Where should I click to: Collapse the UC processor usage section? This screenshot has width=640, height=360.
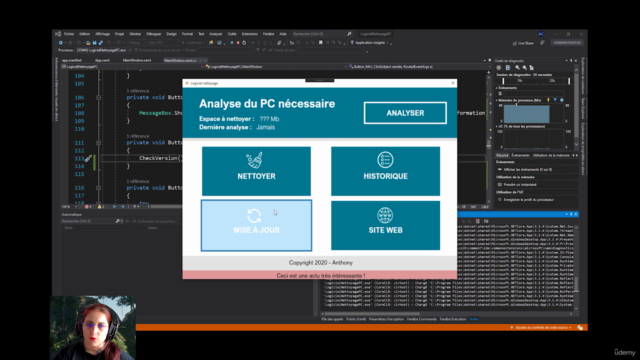497,127
